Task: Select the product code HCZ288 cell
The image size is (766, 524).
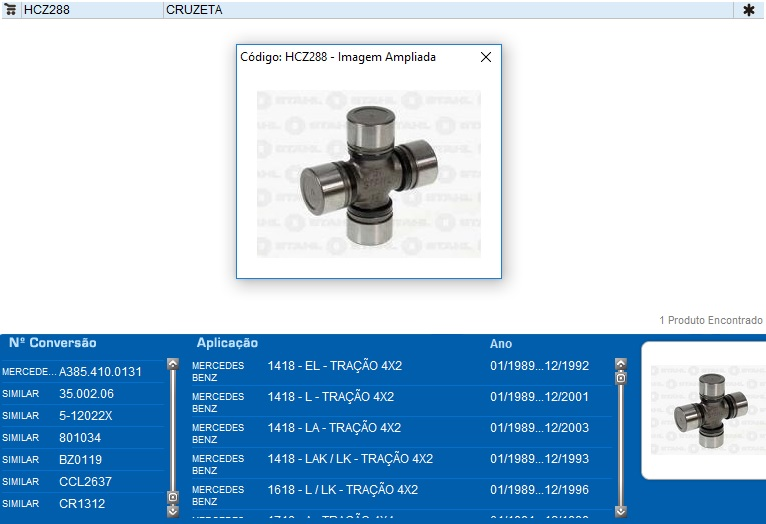Action: click(x=90, y=10)
